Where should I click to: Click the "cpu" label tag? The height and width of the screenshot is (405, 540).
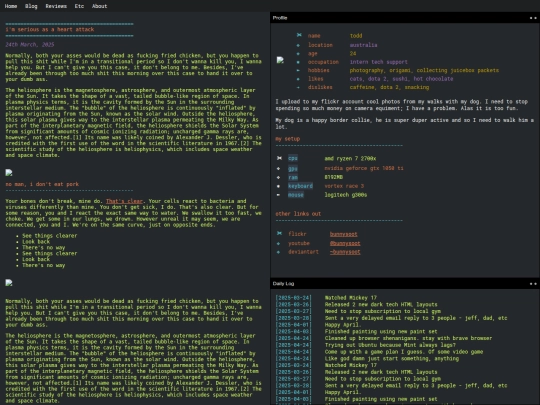(x=293, y=158)
